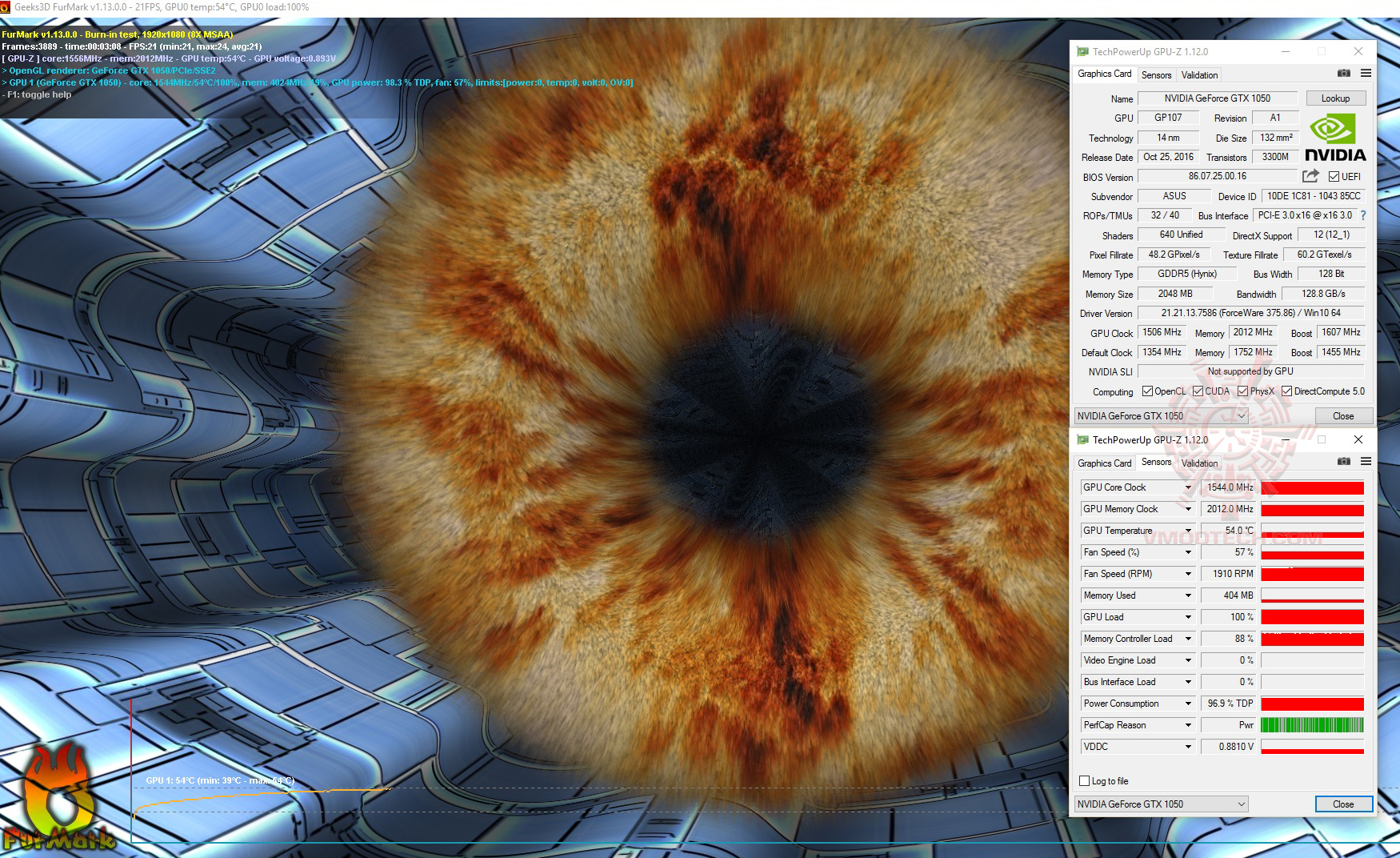Open the Validation tab in the Sensors window
Screen dimensions: 1400x858
(x=1199, y=463)
